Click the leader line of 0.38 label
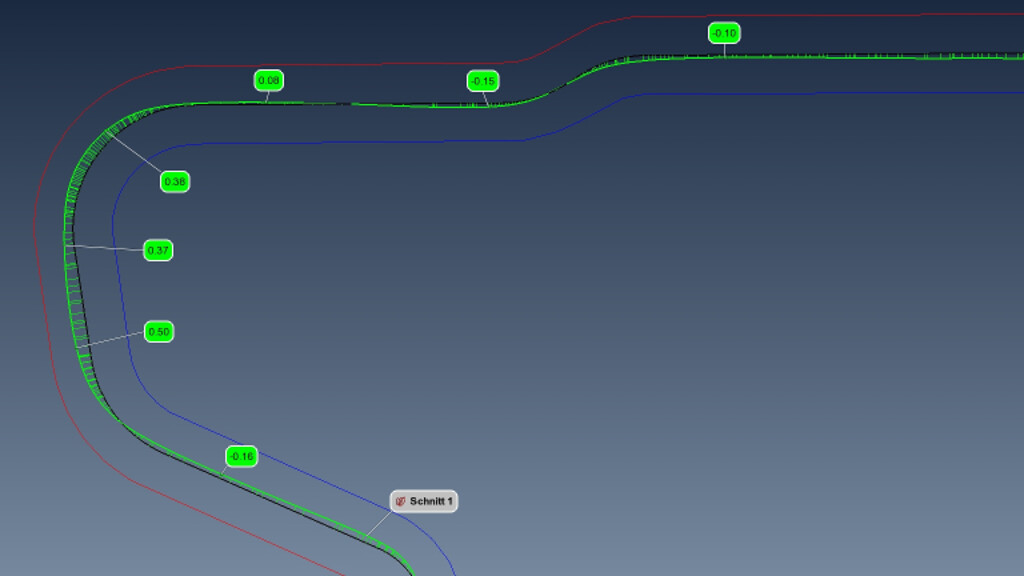The height and width of the screenshot is (576, 1024). click(134, 156)
